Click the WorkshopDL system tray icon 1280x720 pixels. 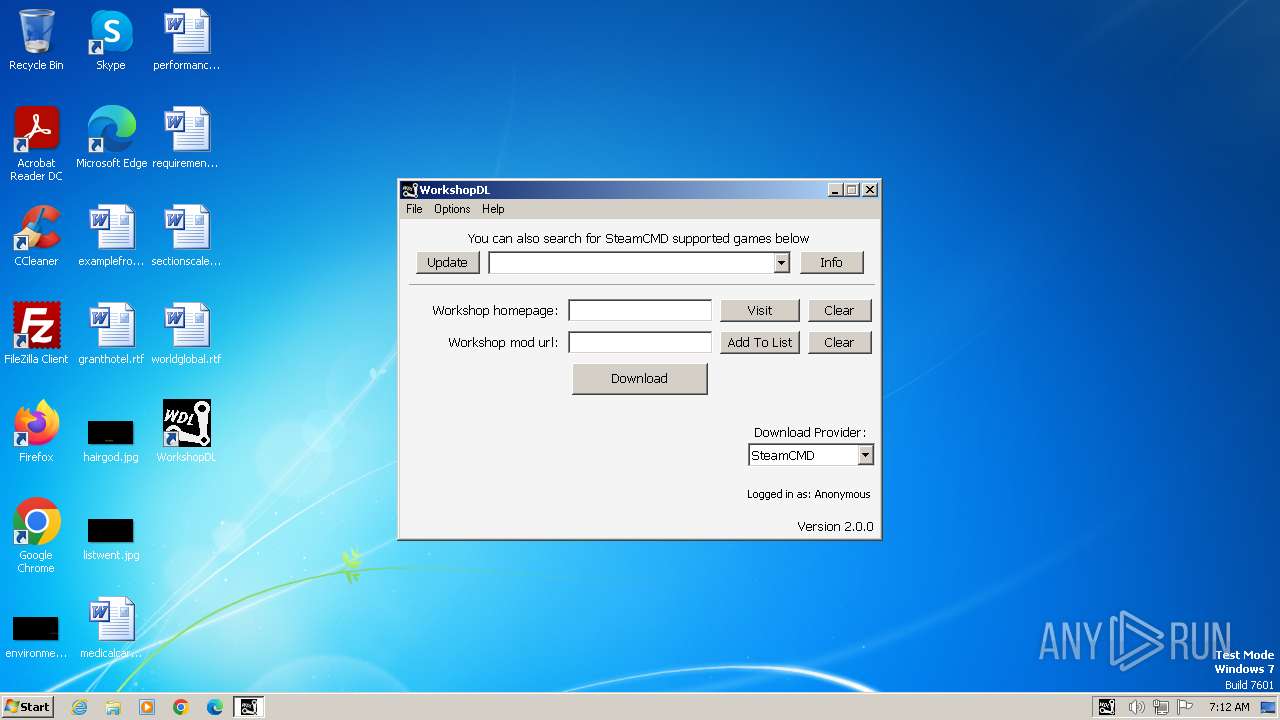coord(1106,707)
